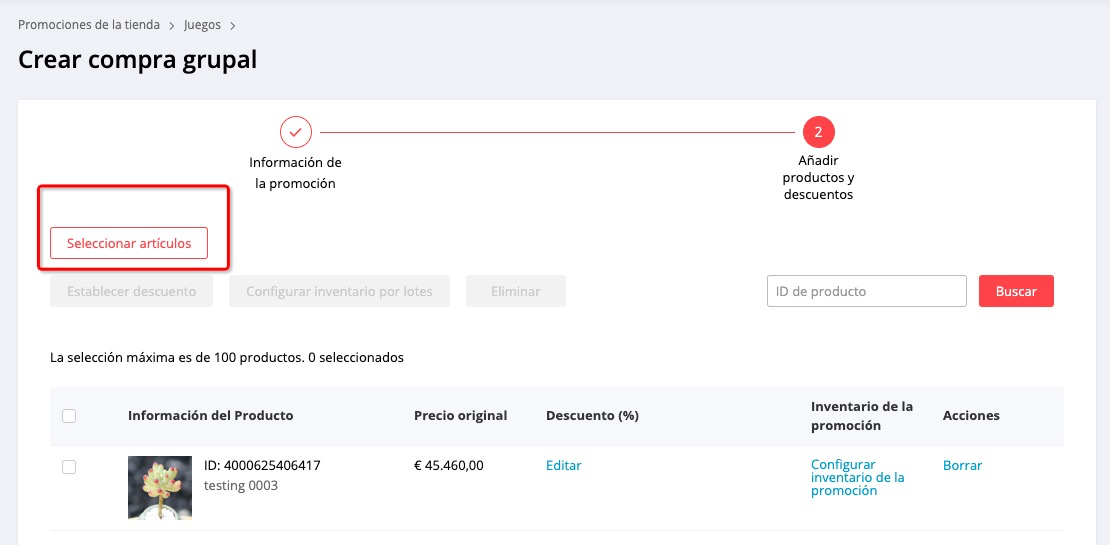Screen dimensions: 1110x545
Task: Click the product ID 4000625406417 text
Action: point(262,465)
